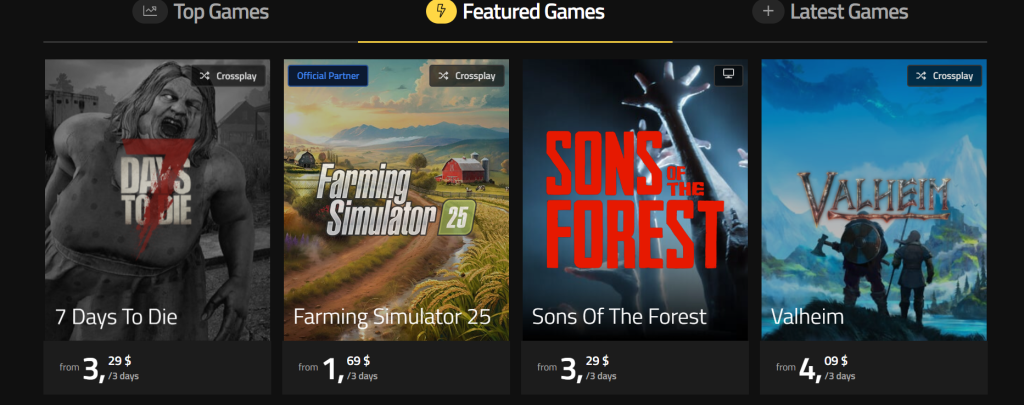Click the monitor icon on Sons Of The Forest
This screenshot has width=1024, height=405.
pos(728,75)
